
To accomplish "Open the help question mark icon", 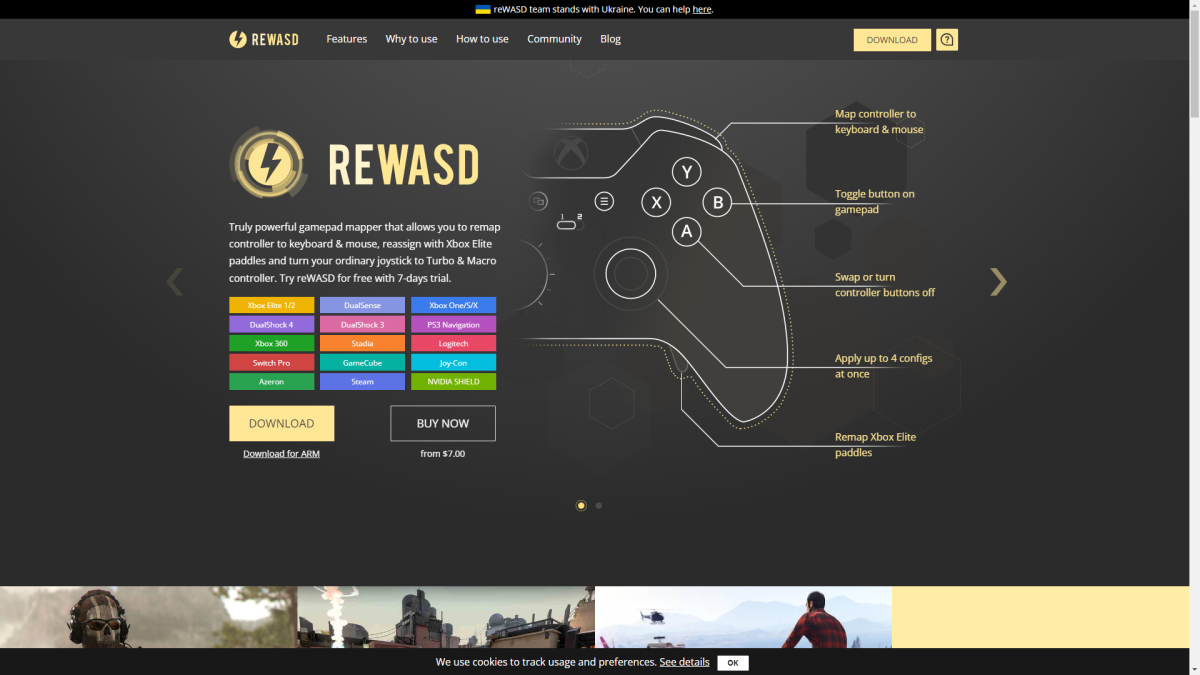I will tap(947, 40).
